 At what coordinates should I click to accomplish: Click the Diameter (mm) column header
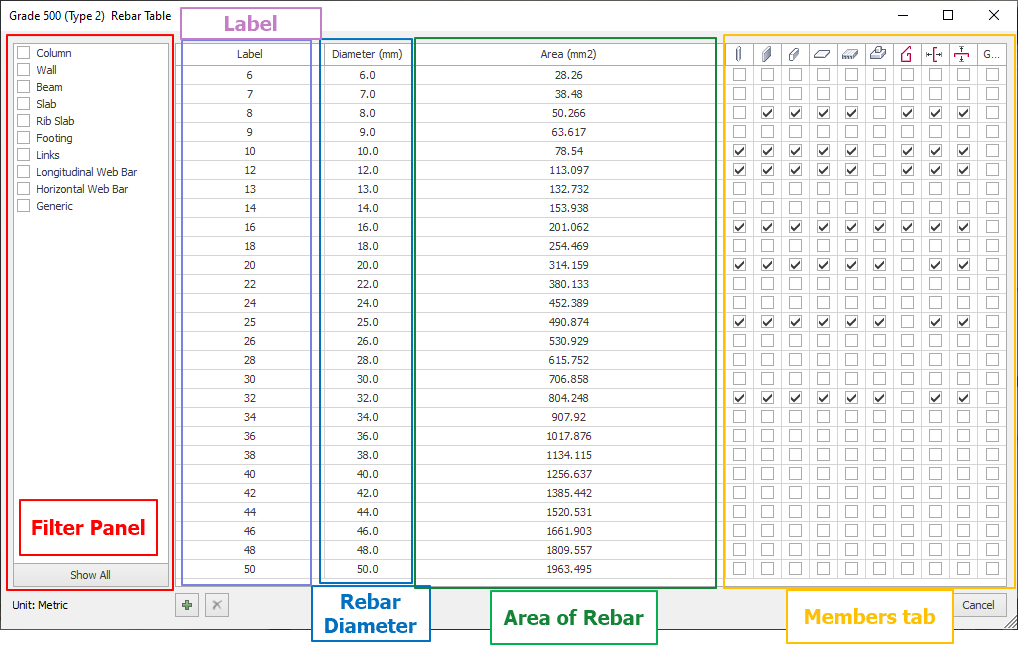(367, 54)
